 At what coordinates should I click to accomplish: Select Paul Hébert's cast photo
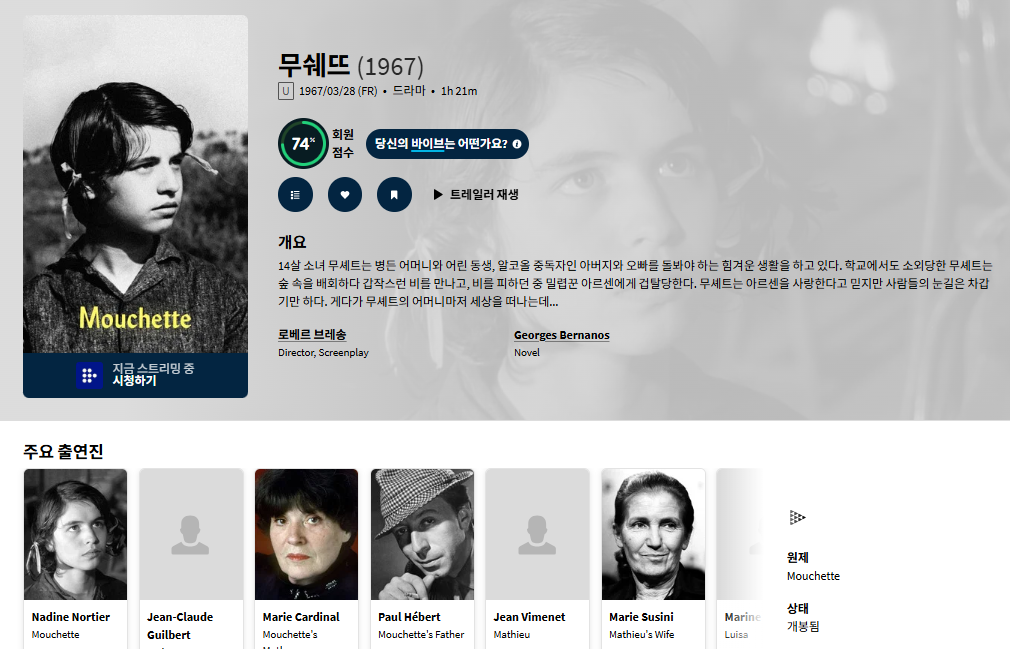[x=423, y=534]
